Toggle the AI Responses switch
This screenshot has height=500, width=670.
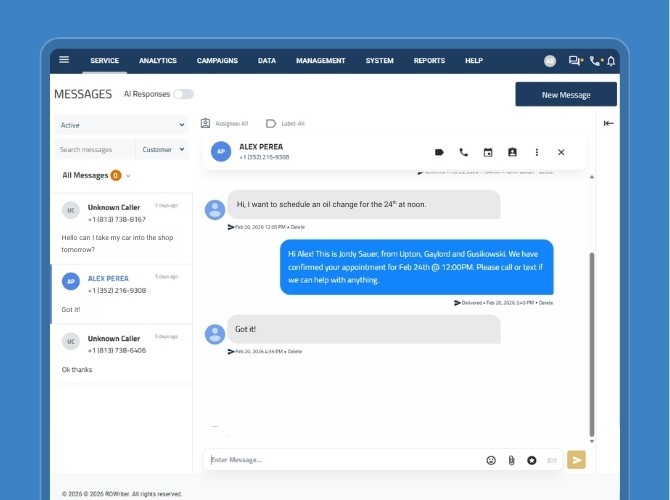click(183, 94)
